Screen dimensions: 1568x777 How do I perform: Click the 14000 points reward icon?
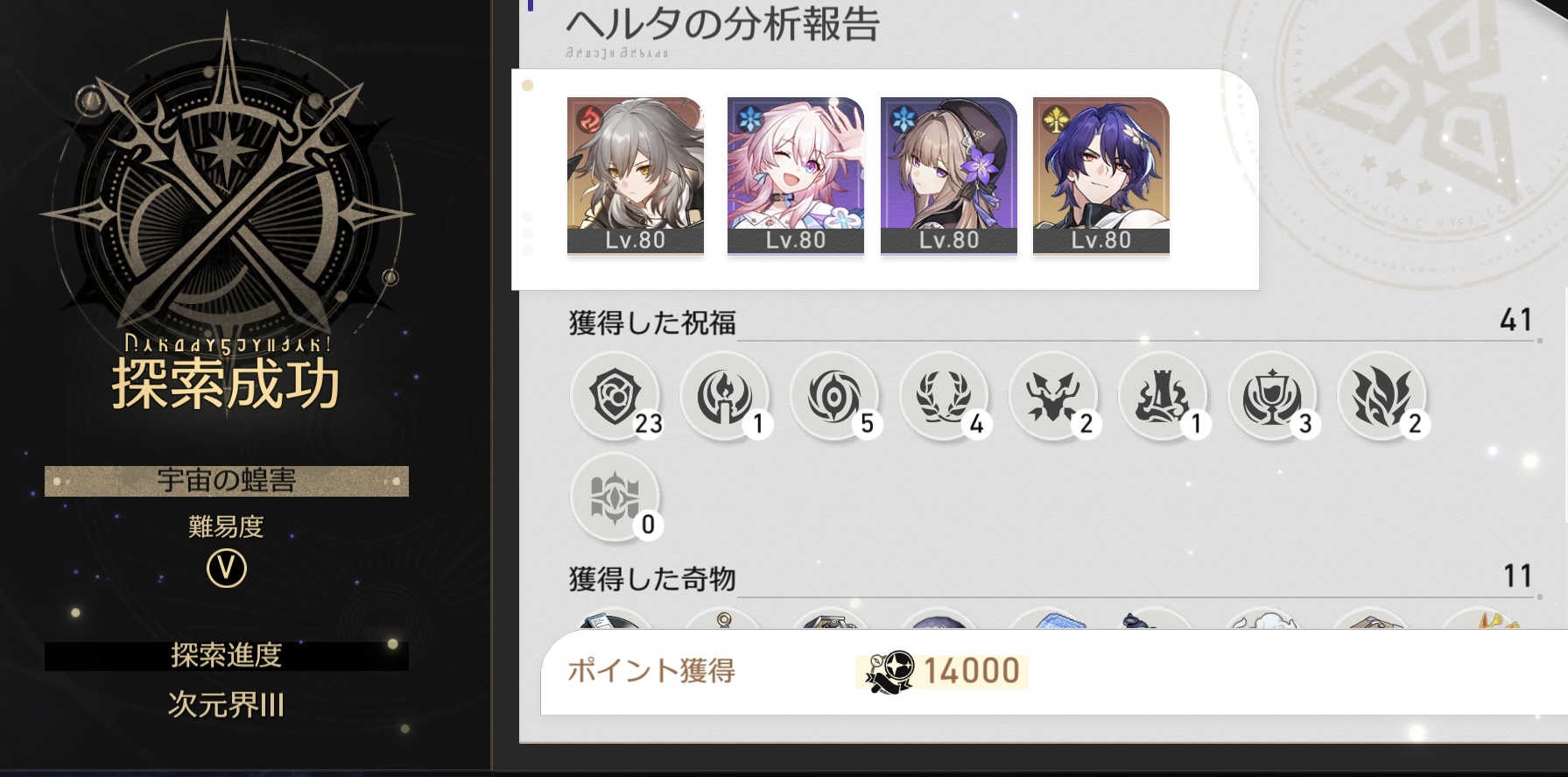889,672
